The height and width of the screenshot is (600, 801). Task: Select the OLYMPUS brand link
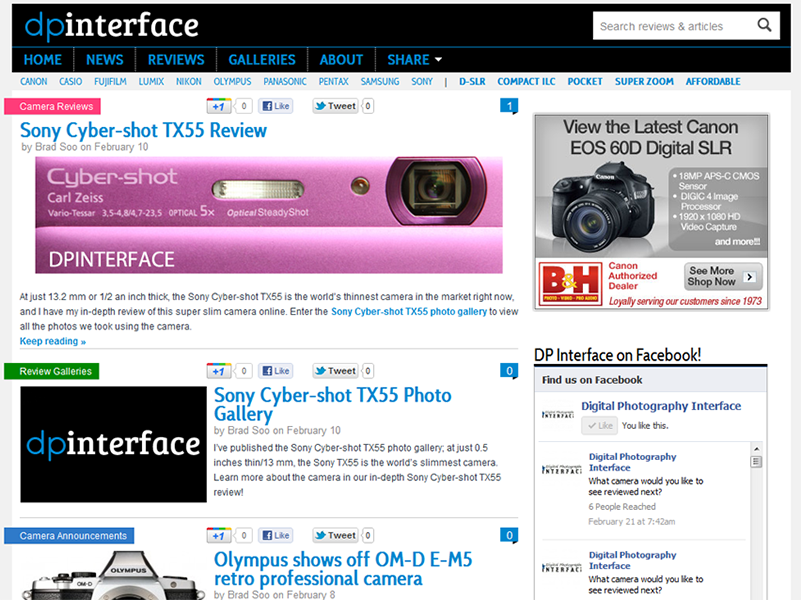pos(232,82)
